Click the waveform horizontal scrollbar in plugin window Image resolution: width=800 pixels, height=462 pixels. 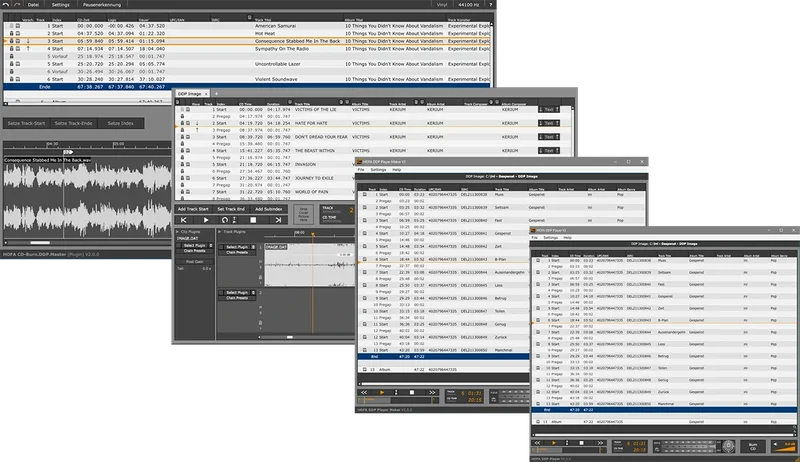40,243
